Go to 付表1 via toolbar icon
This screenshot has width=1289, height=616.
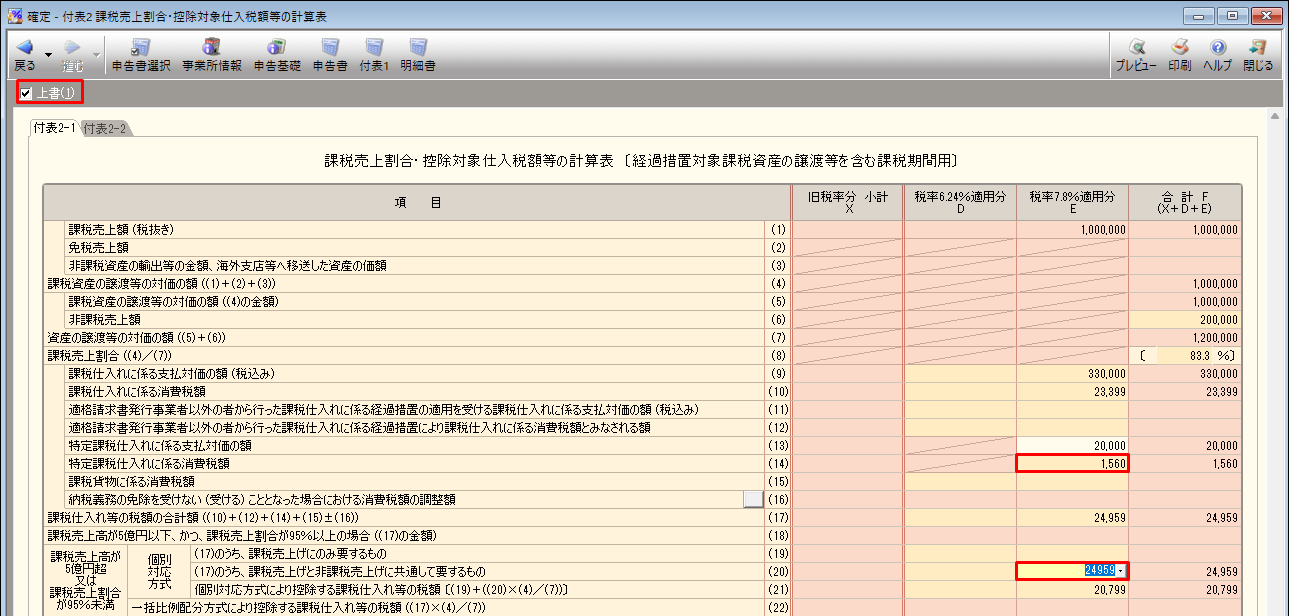374,49
